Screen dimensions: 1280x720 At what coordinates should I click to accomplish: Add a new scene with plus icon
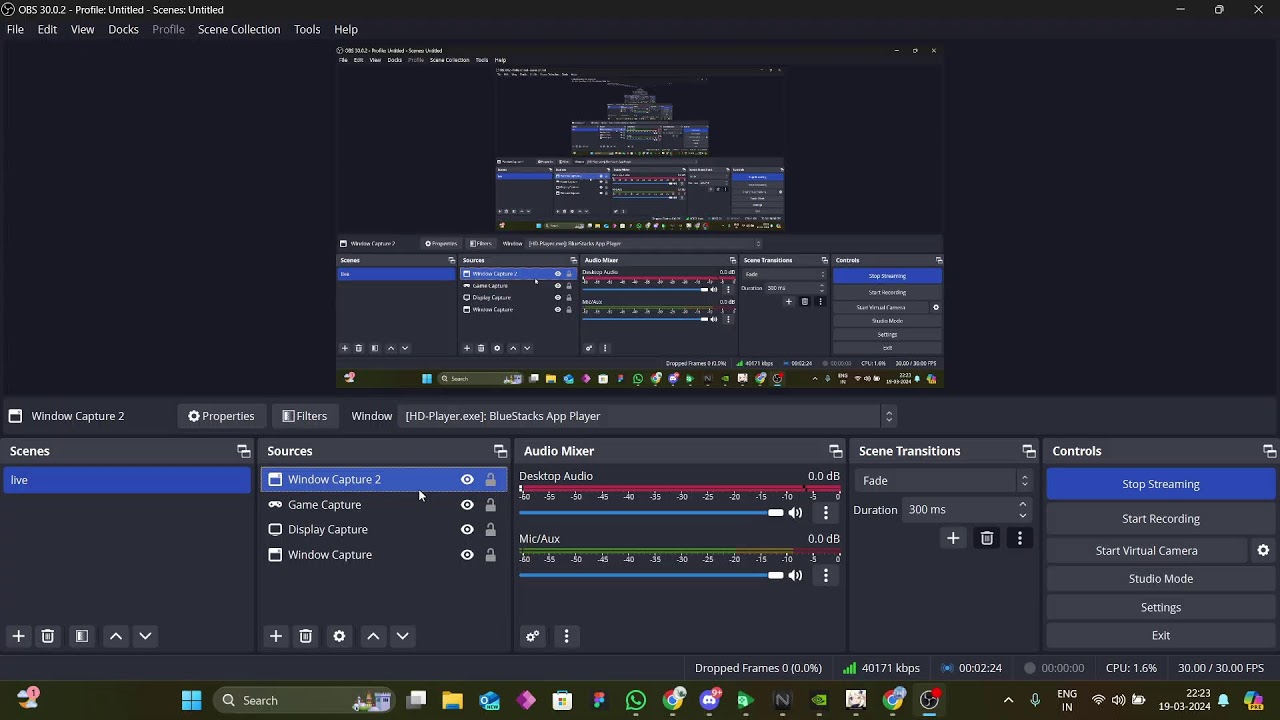tap(18, 636)
